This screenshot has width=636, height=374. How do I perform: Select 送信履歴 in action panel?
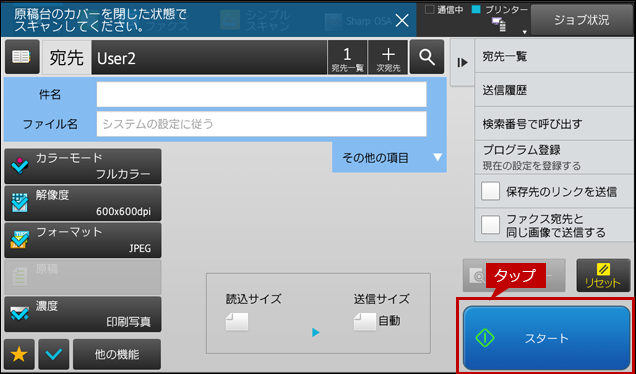pyautogui.click(x=554, y=90)
